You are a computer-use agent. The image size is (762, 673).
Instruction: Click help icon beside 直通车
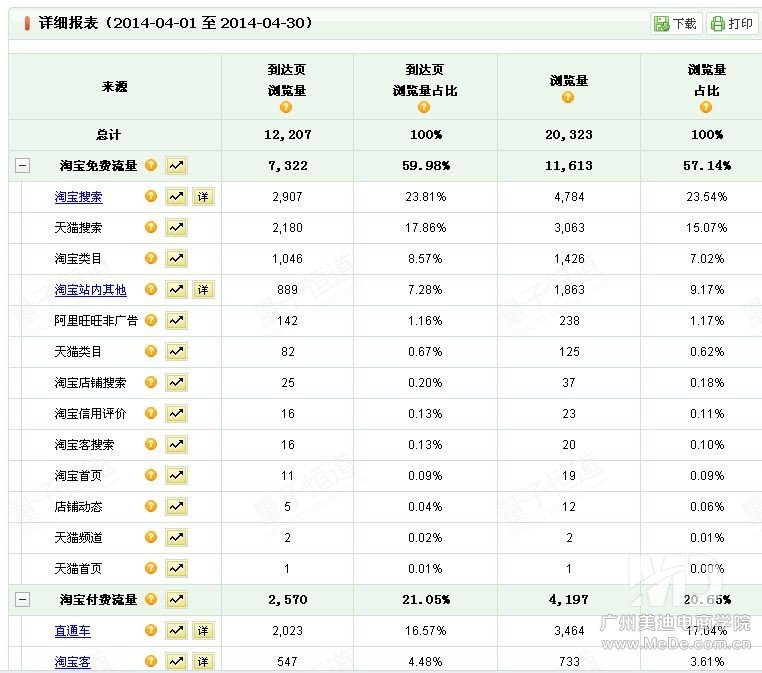tap(151, 630)
